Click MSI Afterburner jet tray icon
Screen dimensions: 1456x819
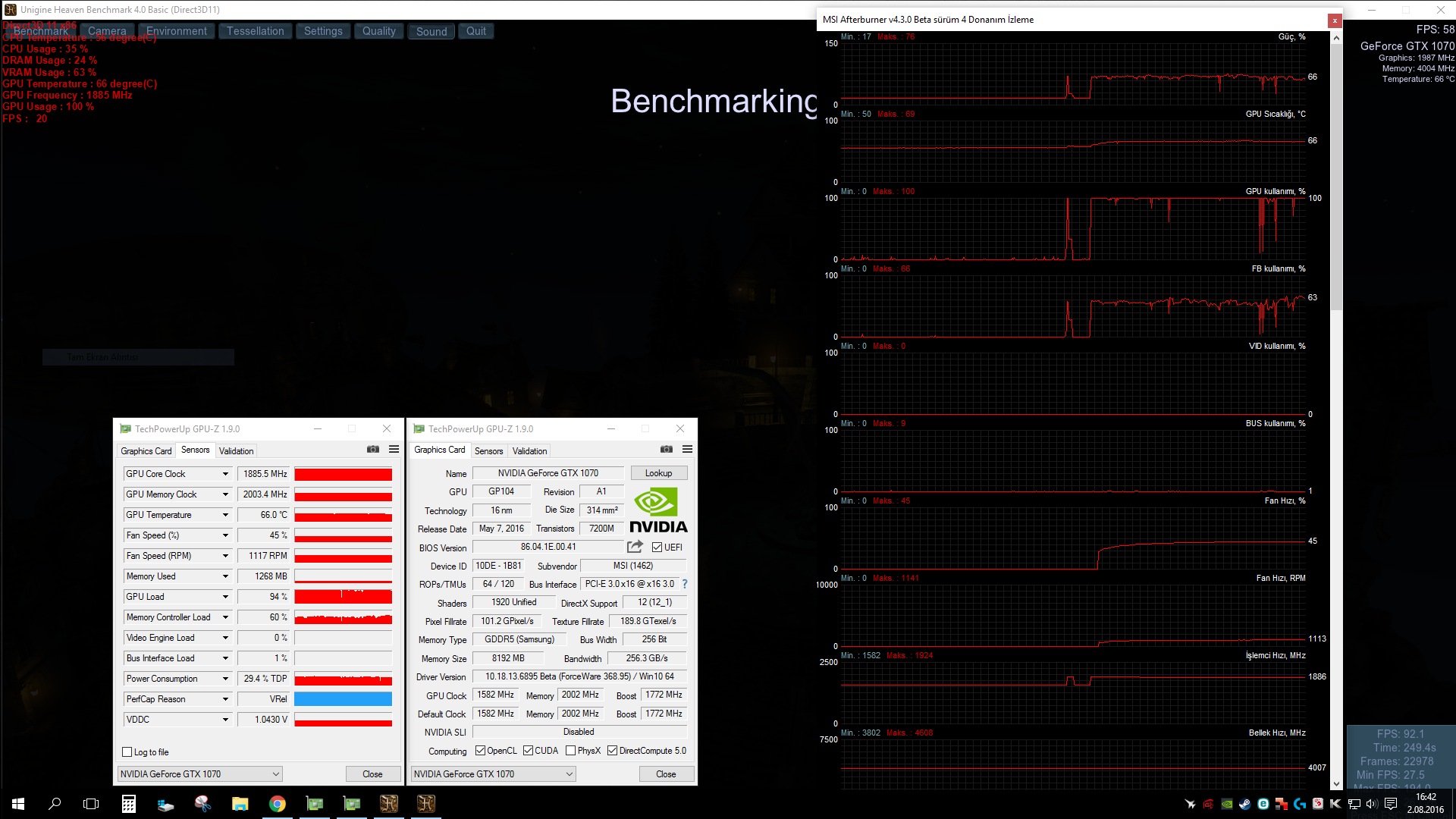[1191, 804]
